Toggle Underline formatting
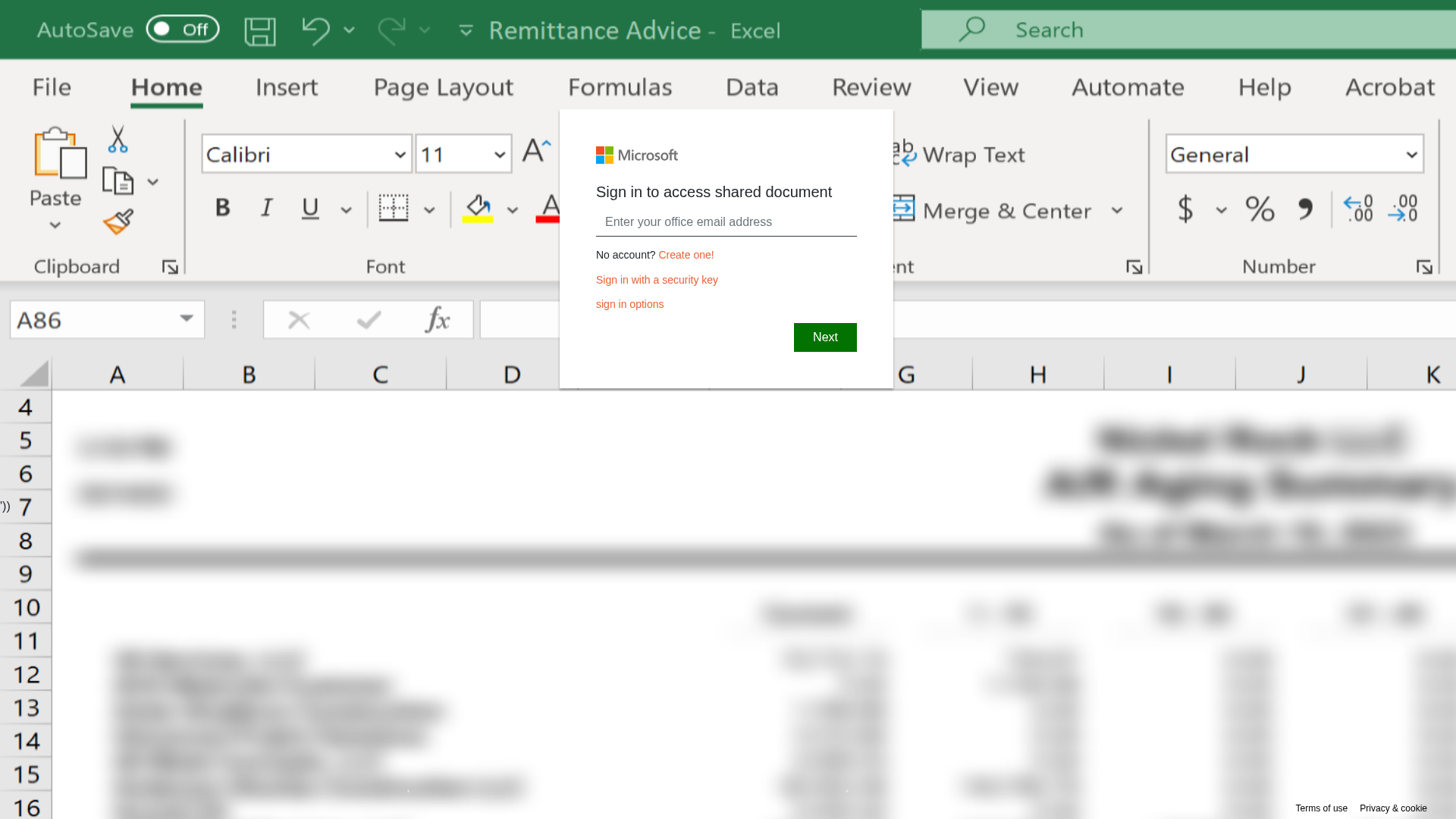Screen dimensions: 1456x819 coord(310,208)
